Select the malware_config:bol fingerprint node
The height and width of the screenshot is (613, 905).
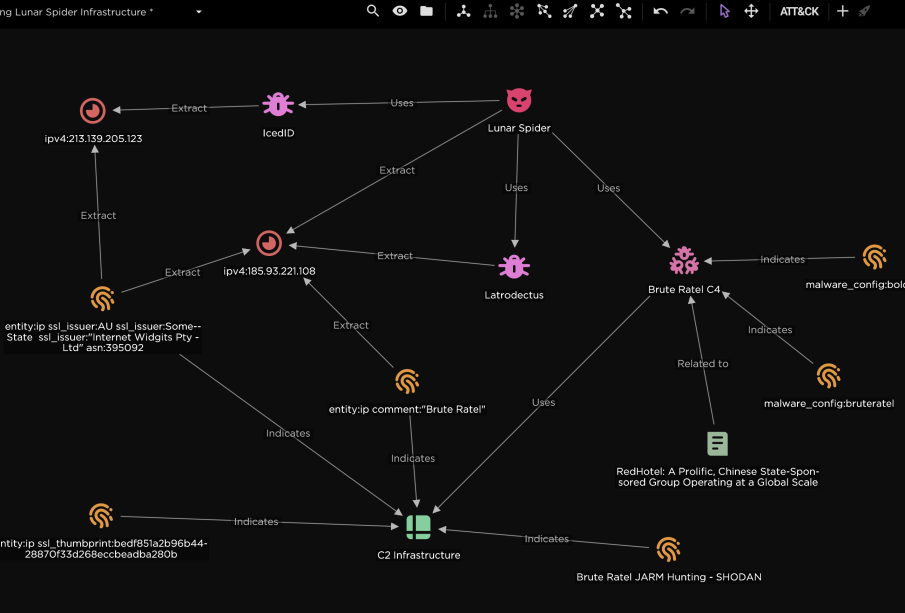click(874, 257)
